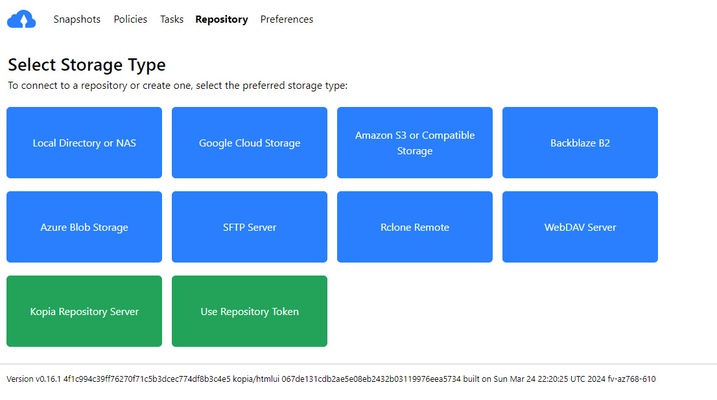The width and height of the screenshot is (717, 400).
Task: Choose Local Directory or NAS storage
Action: [84, 143]
